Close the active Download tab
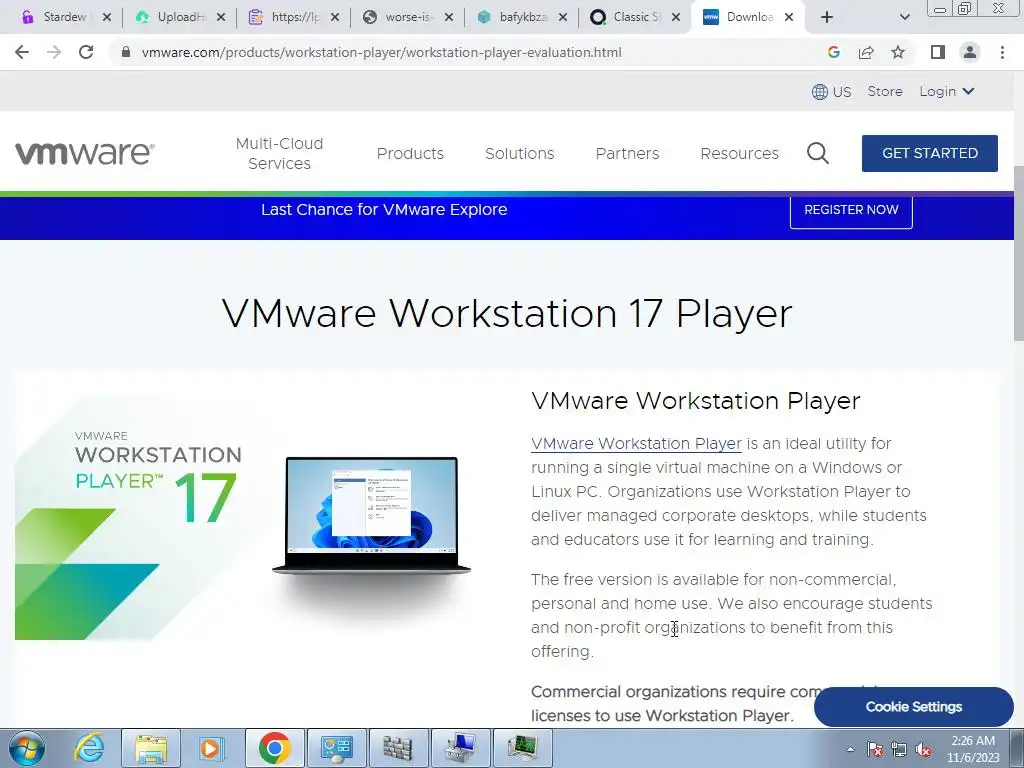The height and width of the screenshot is (768, 1024). (x=789, y=18)
